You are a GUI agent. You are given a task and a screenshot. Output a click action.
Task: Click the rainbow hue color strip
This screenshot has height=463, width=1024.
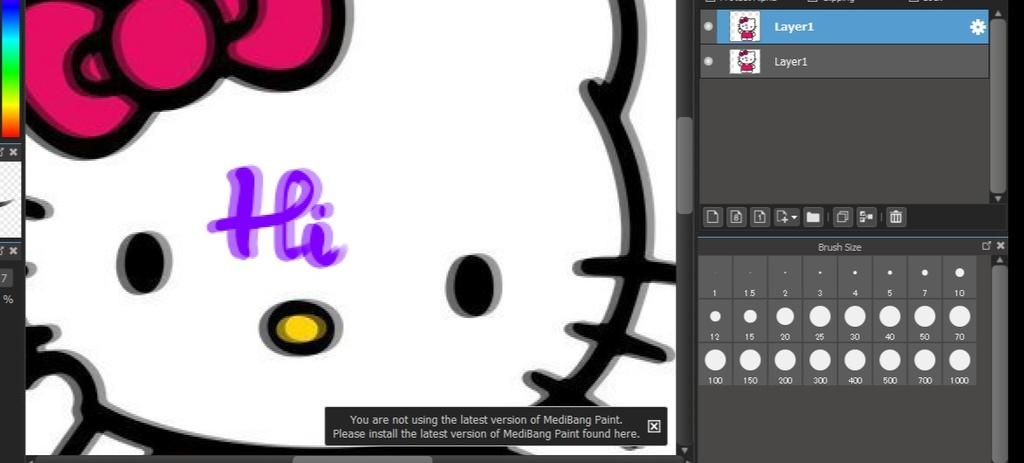(x=10, y=69)
